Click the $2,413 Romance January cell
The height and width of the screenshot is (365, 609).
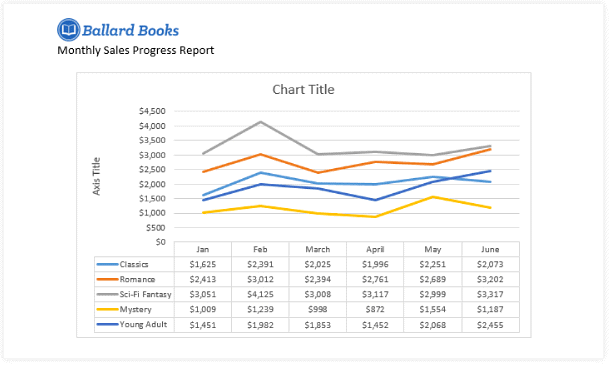203,280
